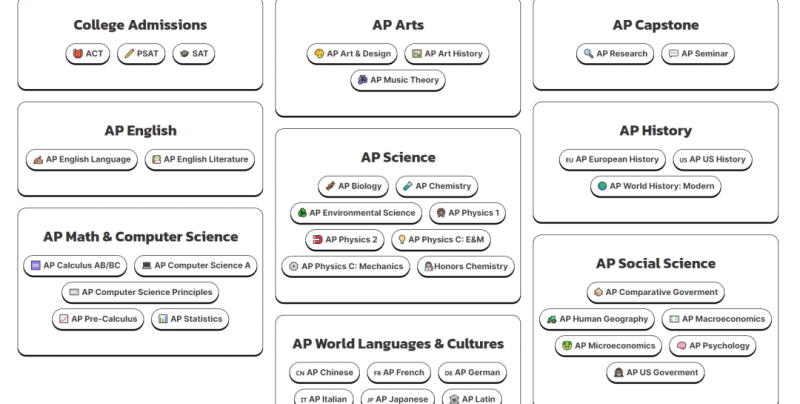Click the AP Physics 2 magnet icon

click(318, 239)
